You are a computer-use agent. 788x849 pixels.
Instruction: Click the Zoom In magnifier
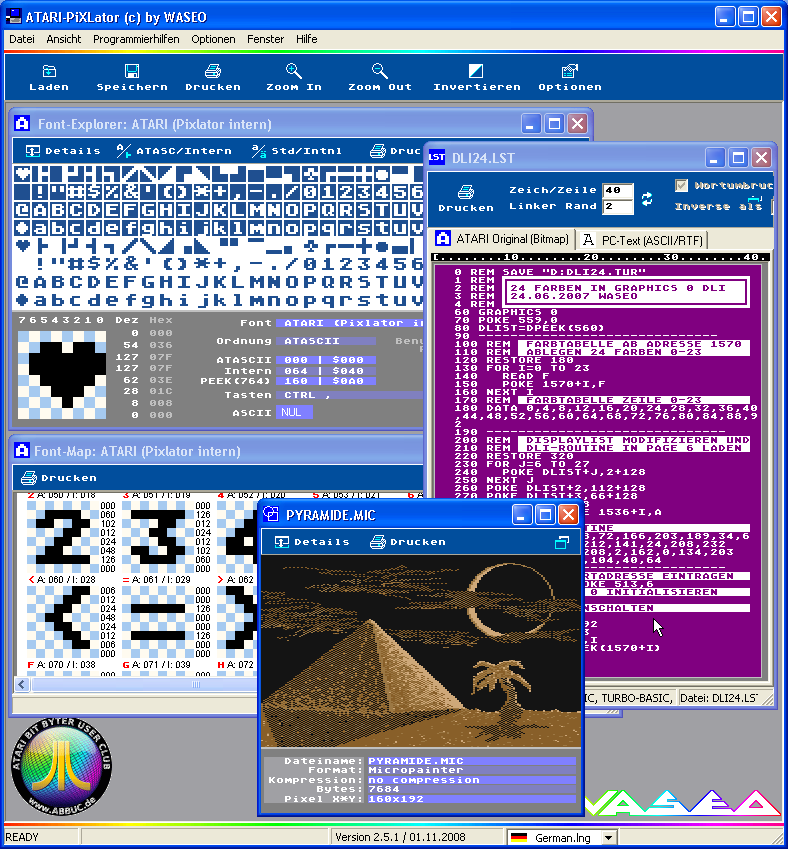294,71
